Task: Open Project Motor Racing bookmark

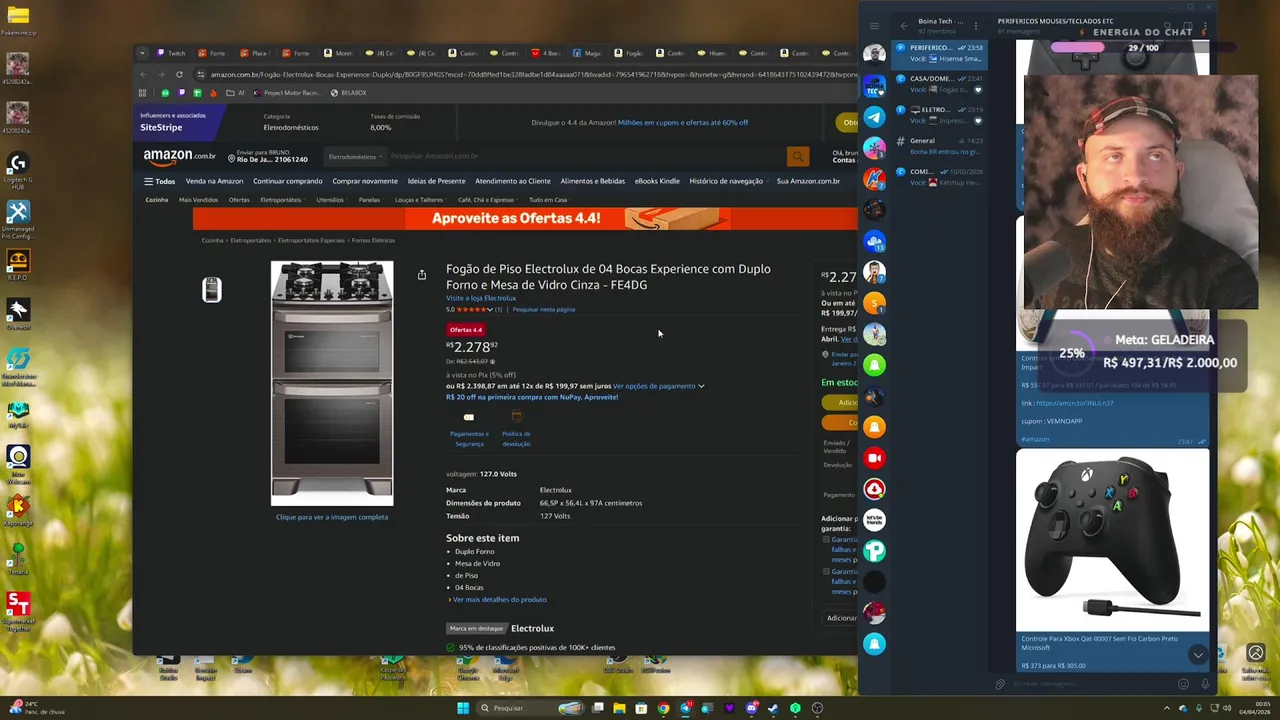Action: click(287, 93)
